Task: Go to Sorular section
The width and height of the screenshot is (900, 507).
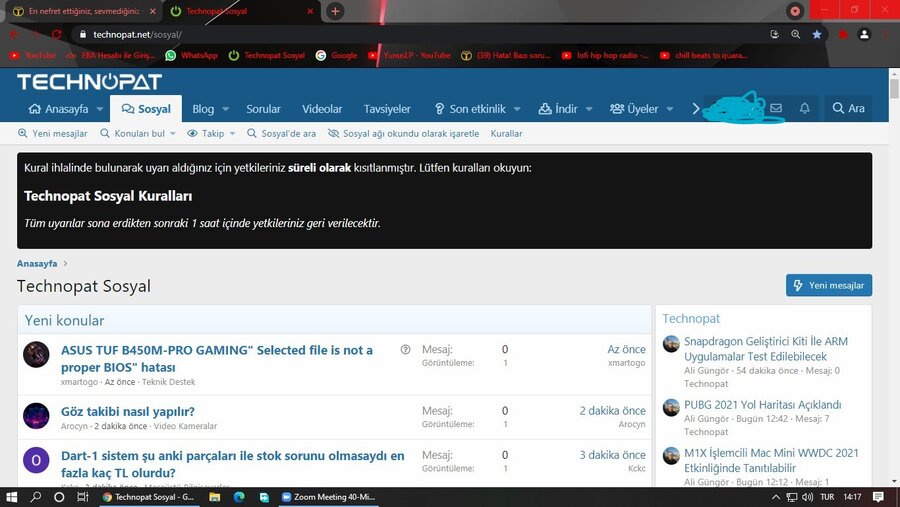Action: click(263, 109)
